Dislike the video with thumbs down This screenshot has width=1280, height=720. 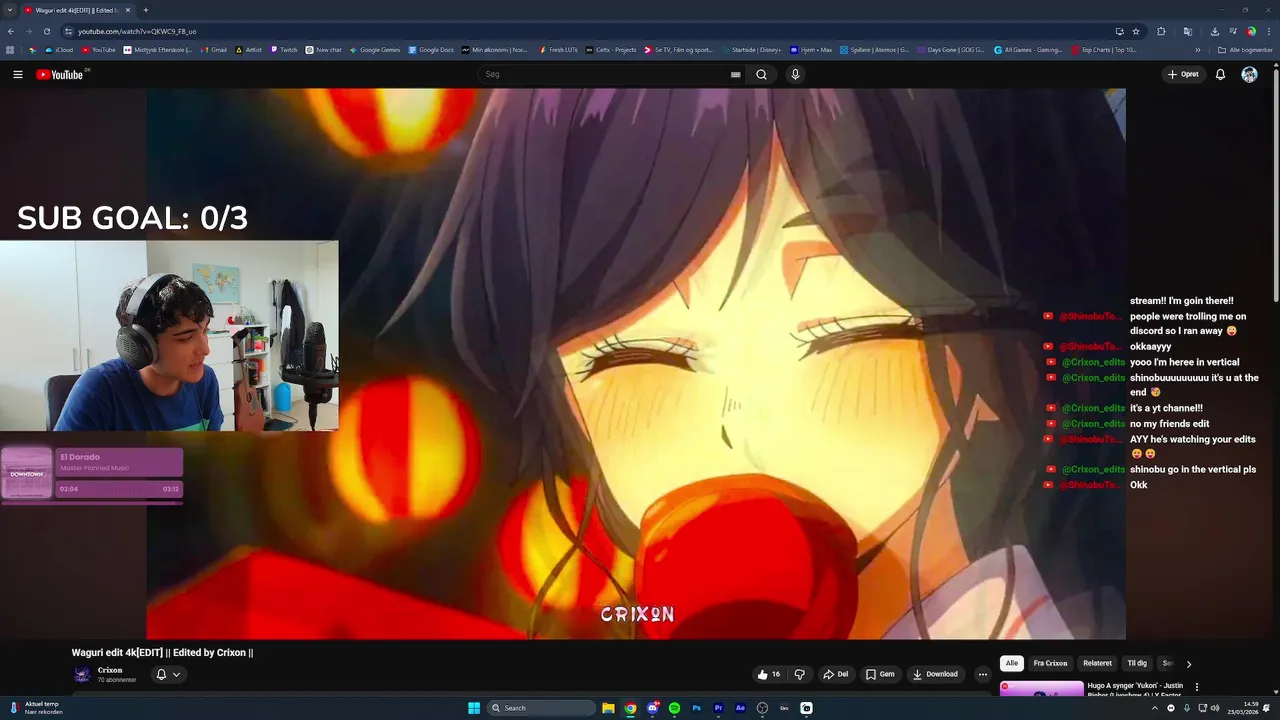point(799,674)
